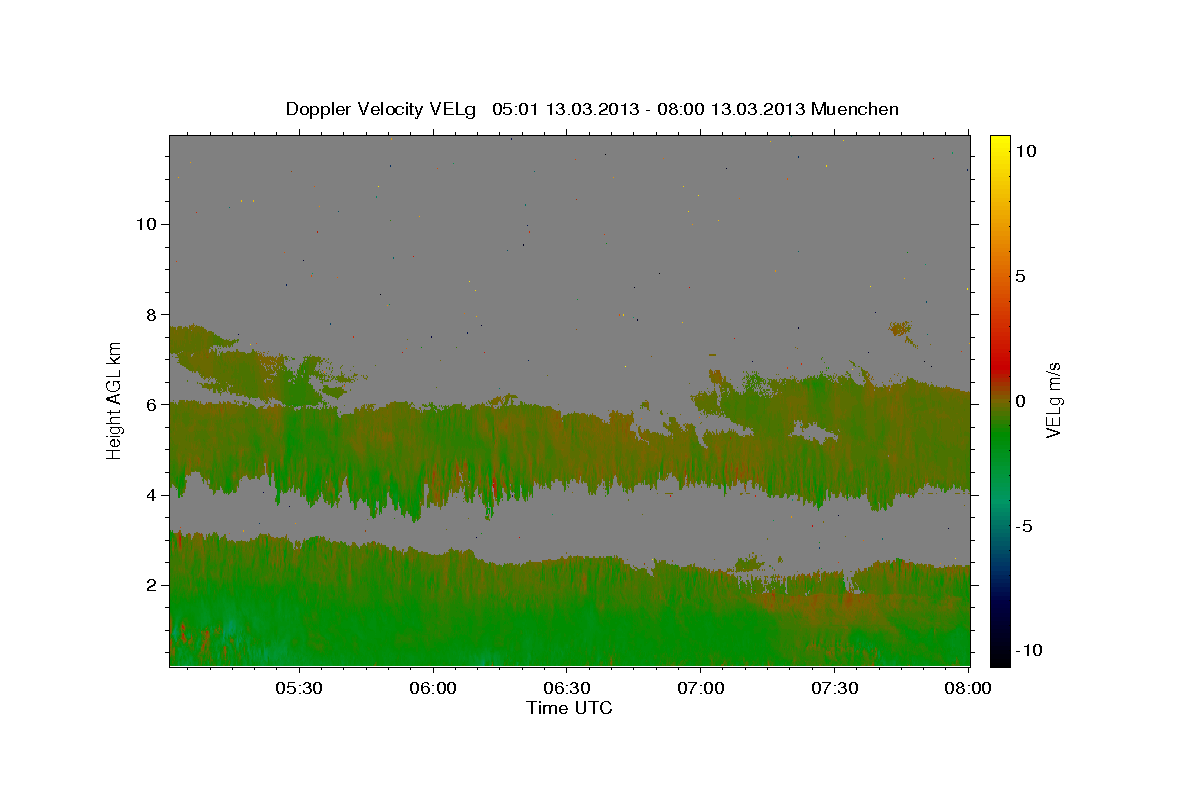This screenshot has width=1200, height=800.
Task: Click the yellow top of the colorbar
Action: click(x=999, y=145)
